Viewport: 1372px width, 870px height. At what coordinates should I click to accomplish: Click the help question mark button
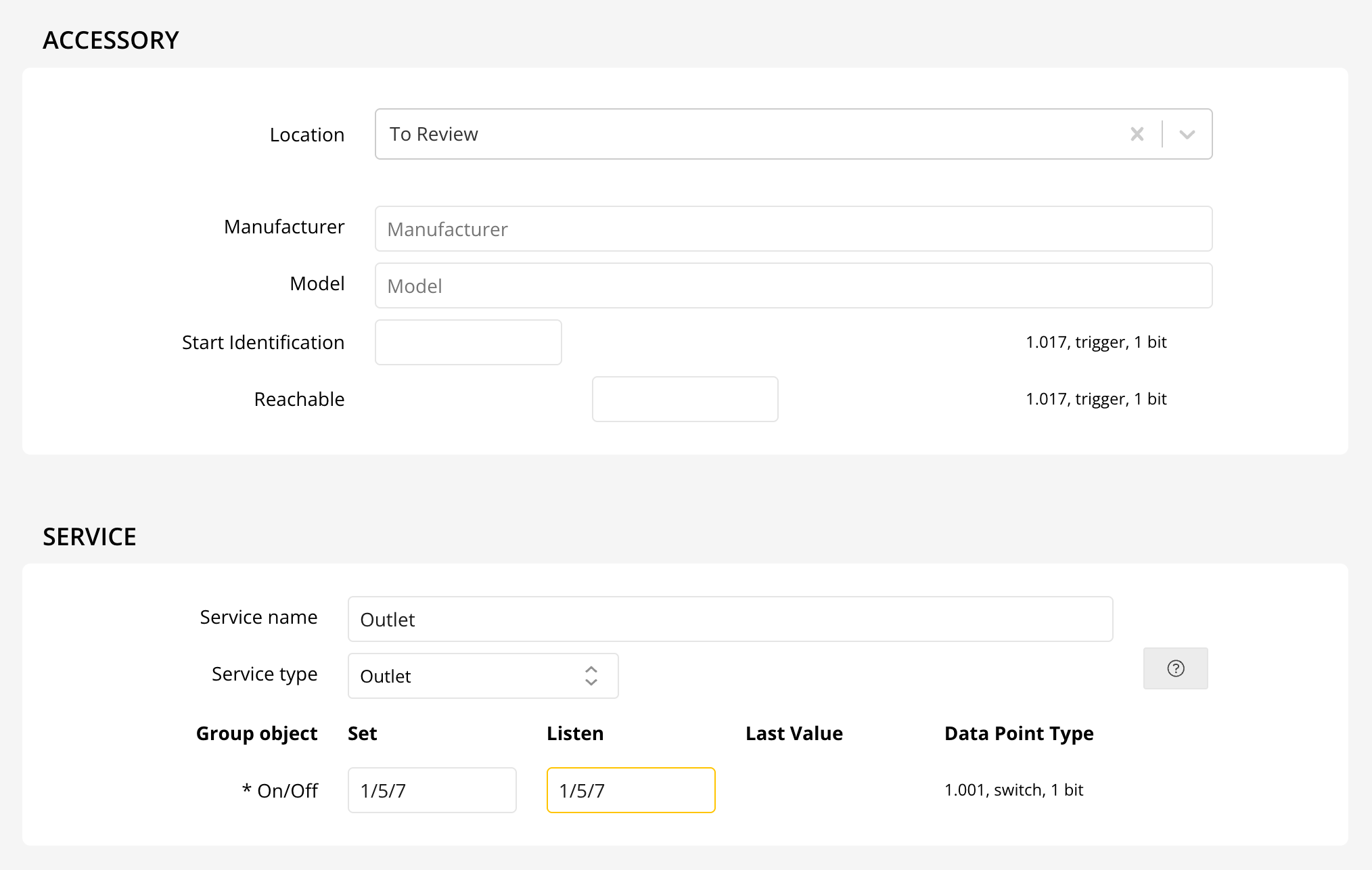pyautogui.click(x=1175, y=668)
